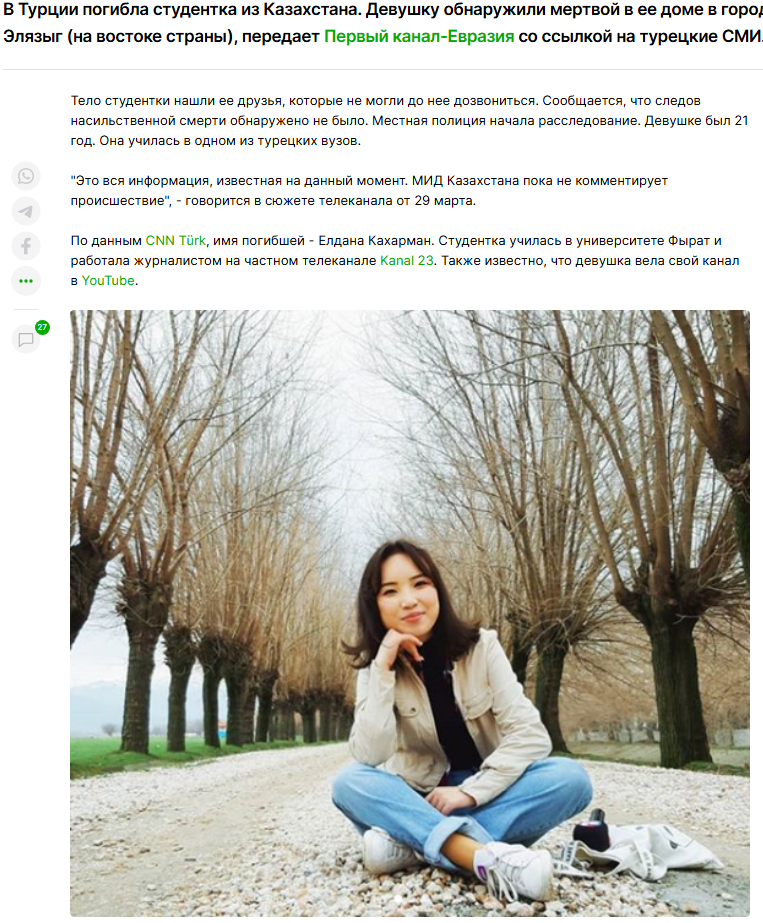Open the Первый канал-Евразия source link
The image size is (763, 923).
coord(419,36)
